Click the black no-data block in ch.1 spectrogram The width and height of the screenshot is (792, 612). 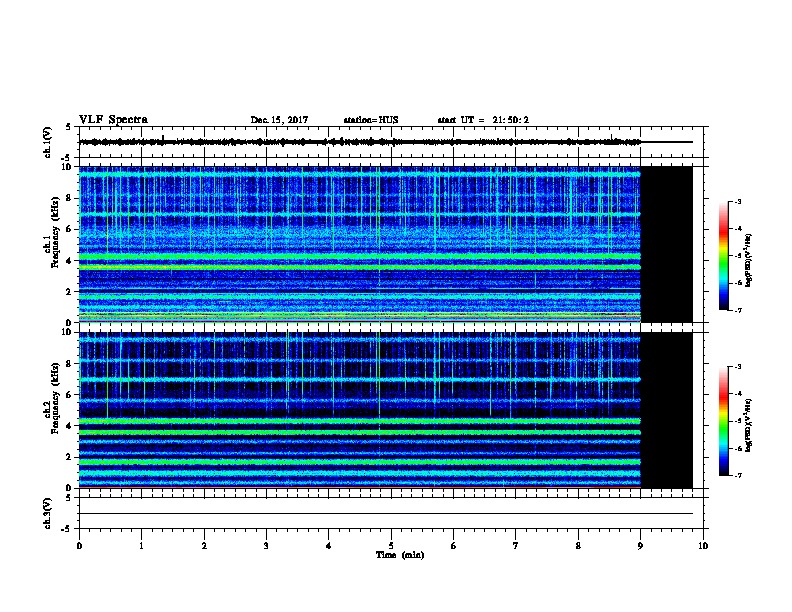coord(667,244)
